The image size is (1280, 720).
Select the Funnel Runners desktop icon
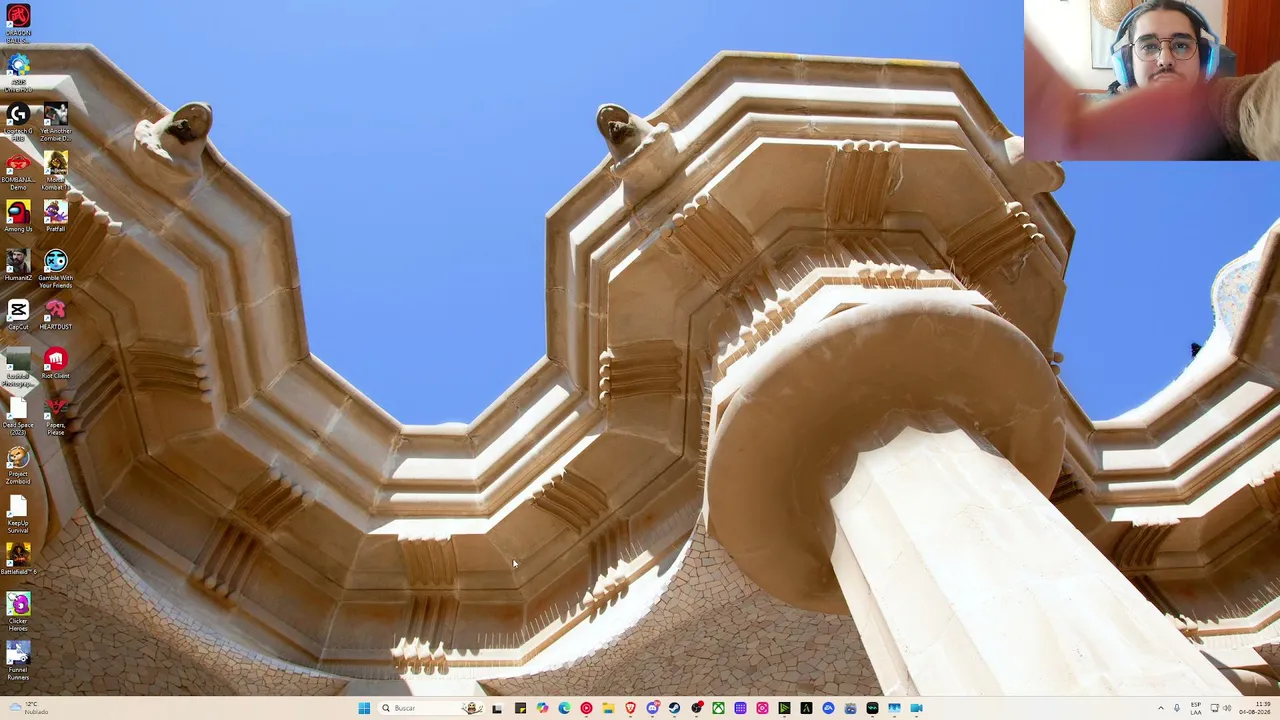(18, 661)
